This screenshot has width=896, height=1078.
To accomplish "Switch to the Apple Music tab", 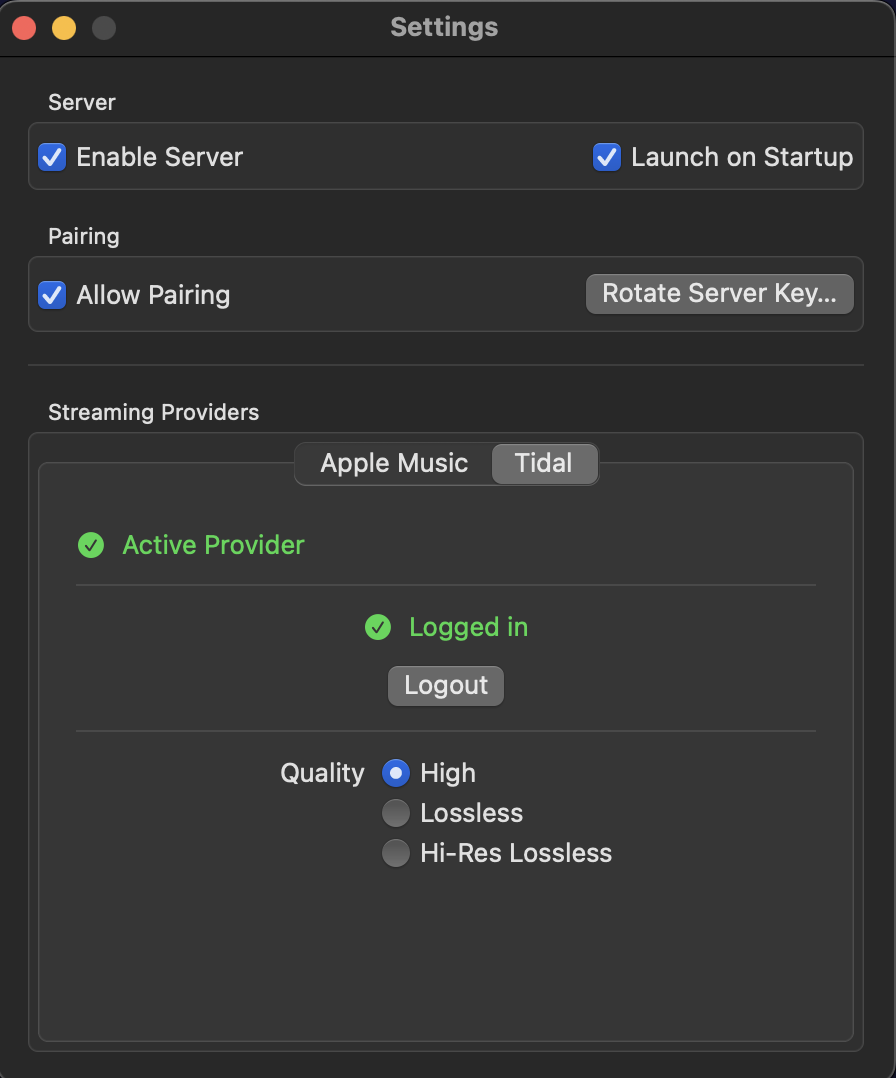I will tap(394, 463).
